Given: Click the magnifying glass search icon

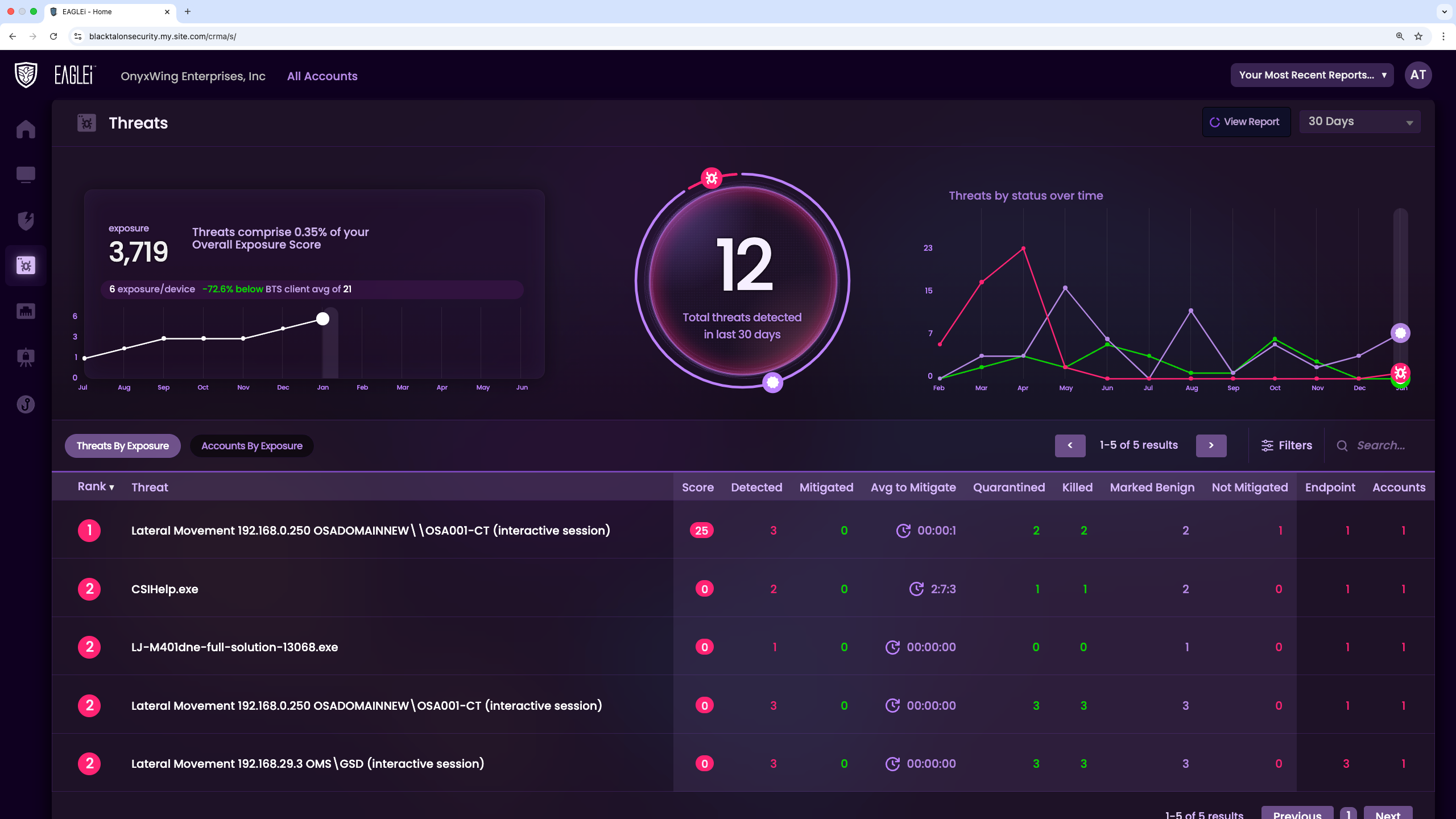Looking at the screenshot, I should point(1342,445).
